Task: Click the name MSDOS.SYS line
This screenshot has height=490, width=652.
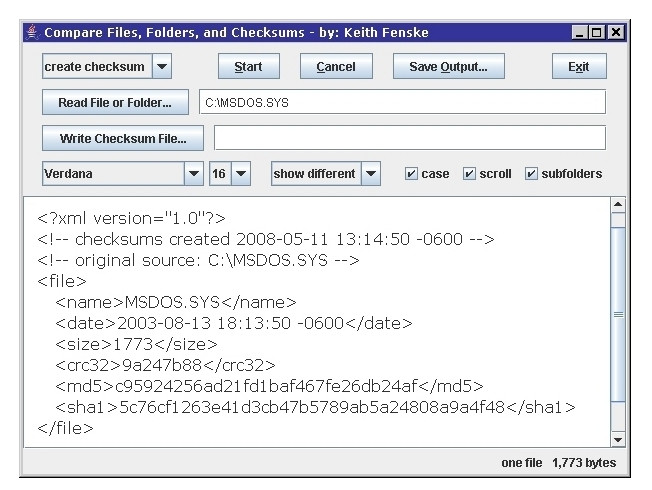Action: (175, 302)
